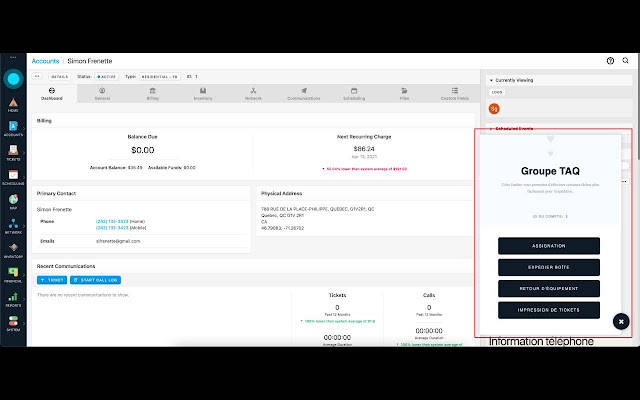Click the Assignation button

tap(549, 246)
